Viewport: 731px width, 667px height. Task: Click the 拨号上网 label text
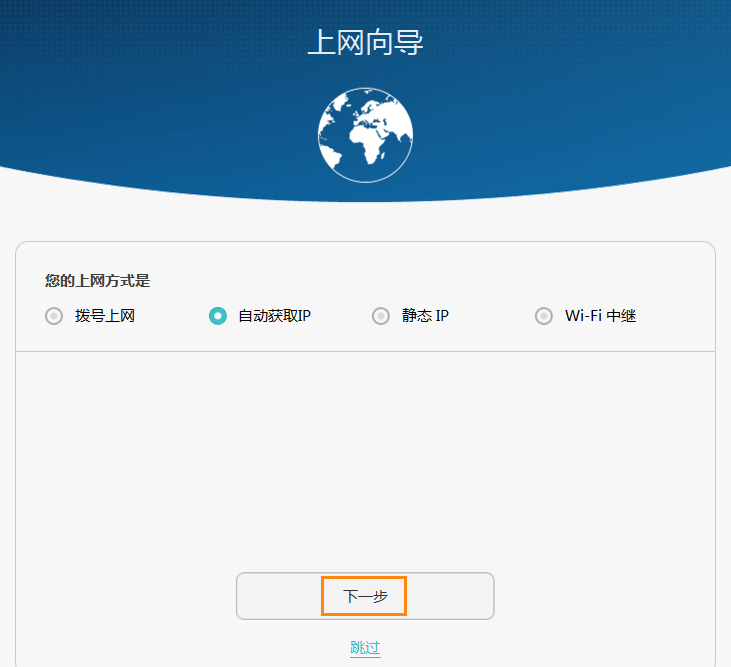click(105, 316)
